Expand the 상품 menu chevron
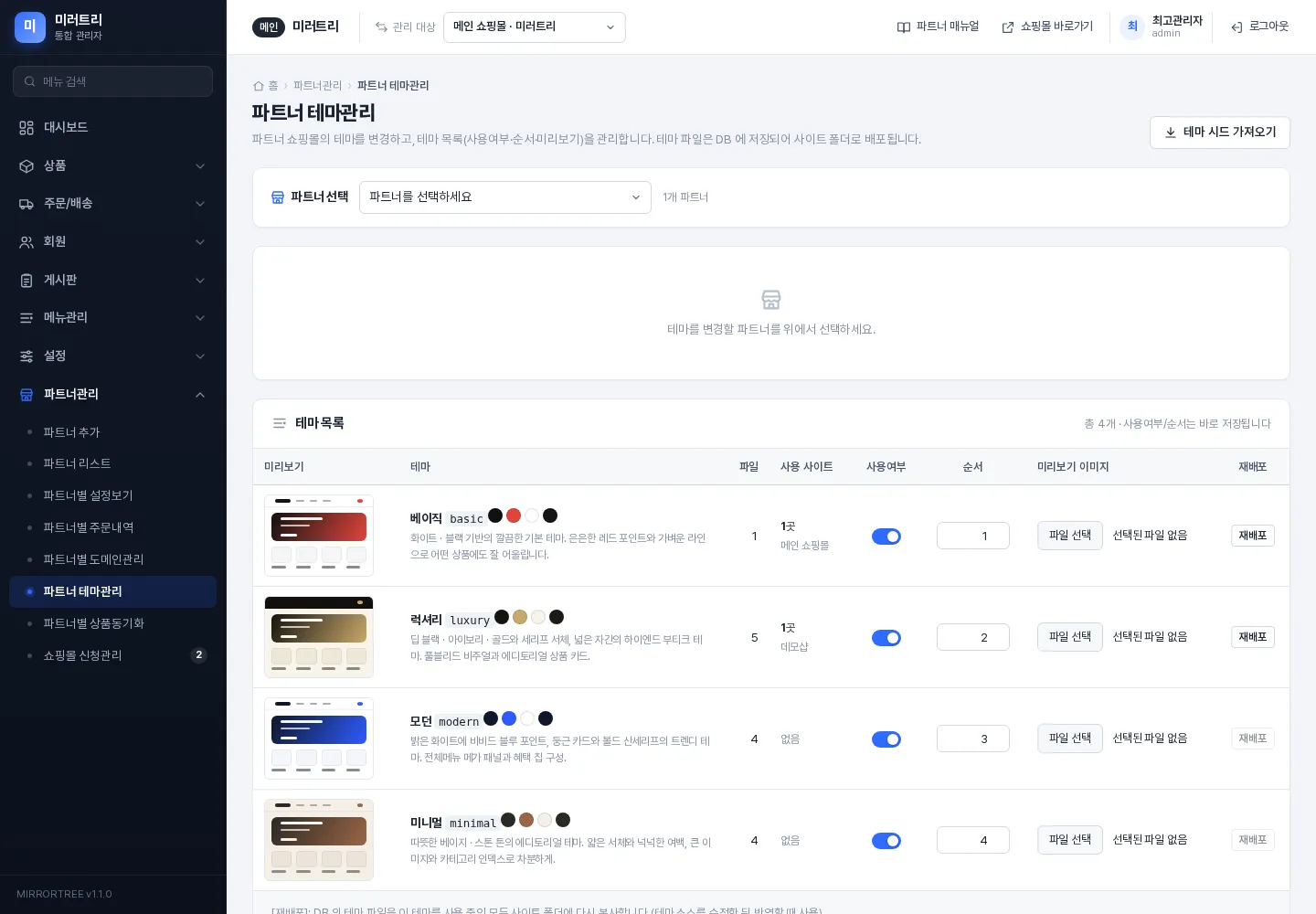 point(200,166)
